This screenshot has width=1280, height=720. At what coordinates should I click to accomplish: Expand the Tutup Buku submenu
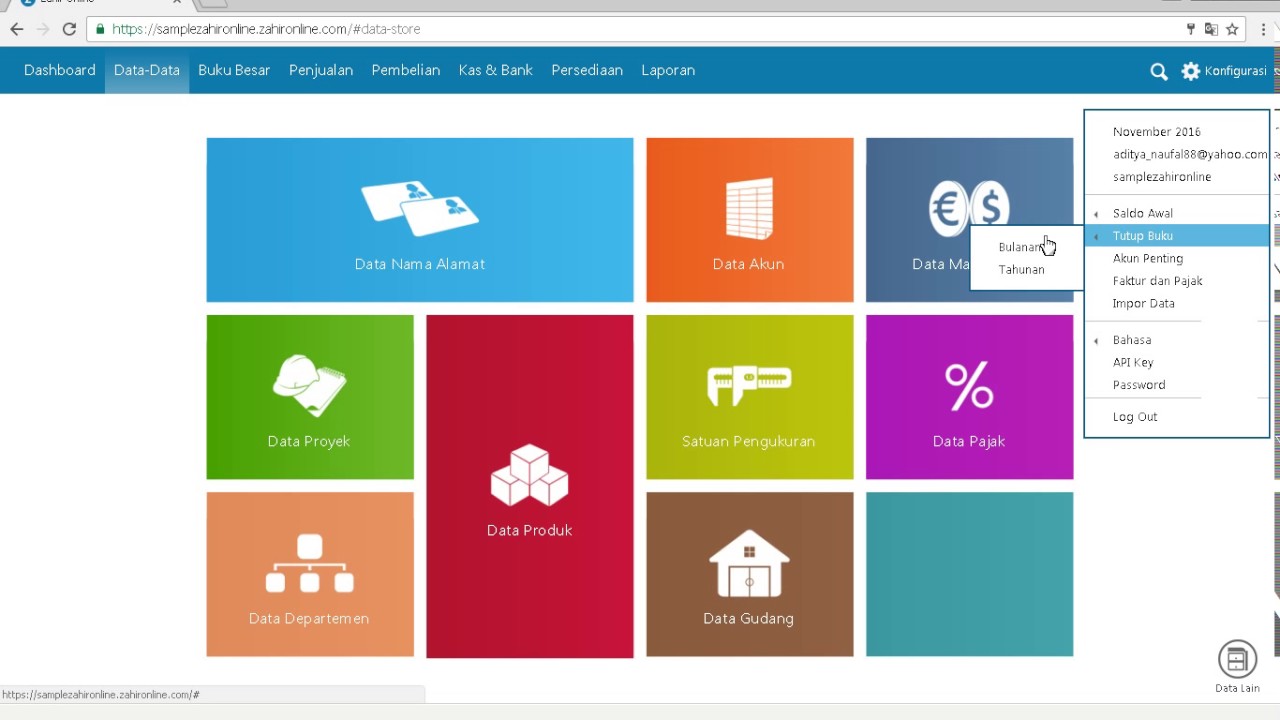pos(1177,236)
